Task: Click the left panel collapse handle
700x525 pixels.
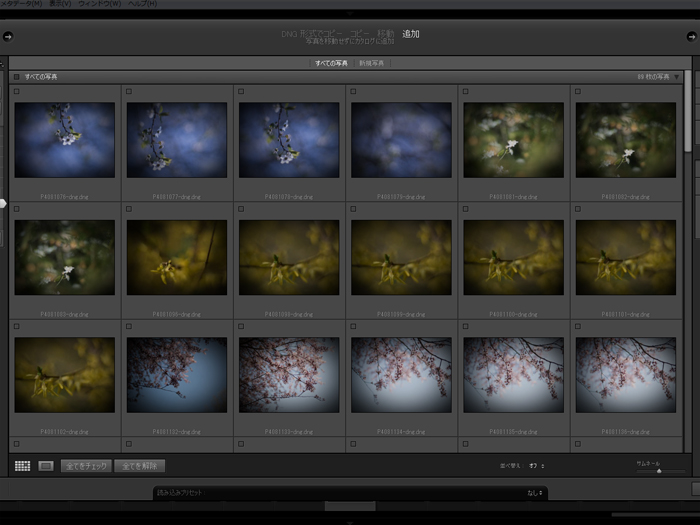Action: tap(3, 203)
